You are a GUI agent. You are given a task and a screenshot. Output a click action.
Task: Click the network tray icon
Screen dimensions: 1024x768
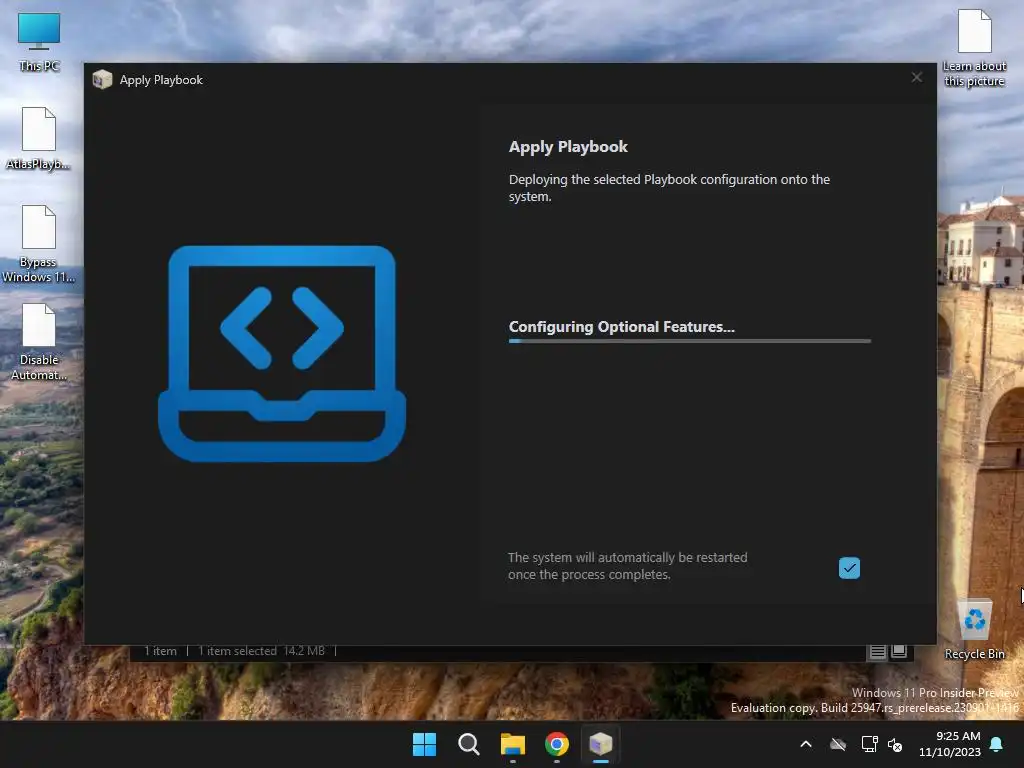[x=869, y=744]
